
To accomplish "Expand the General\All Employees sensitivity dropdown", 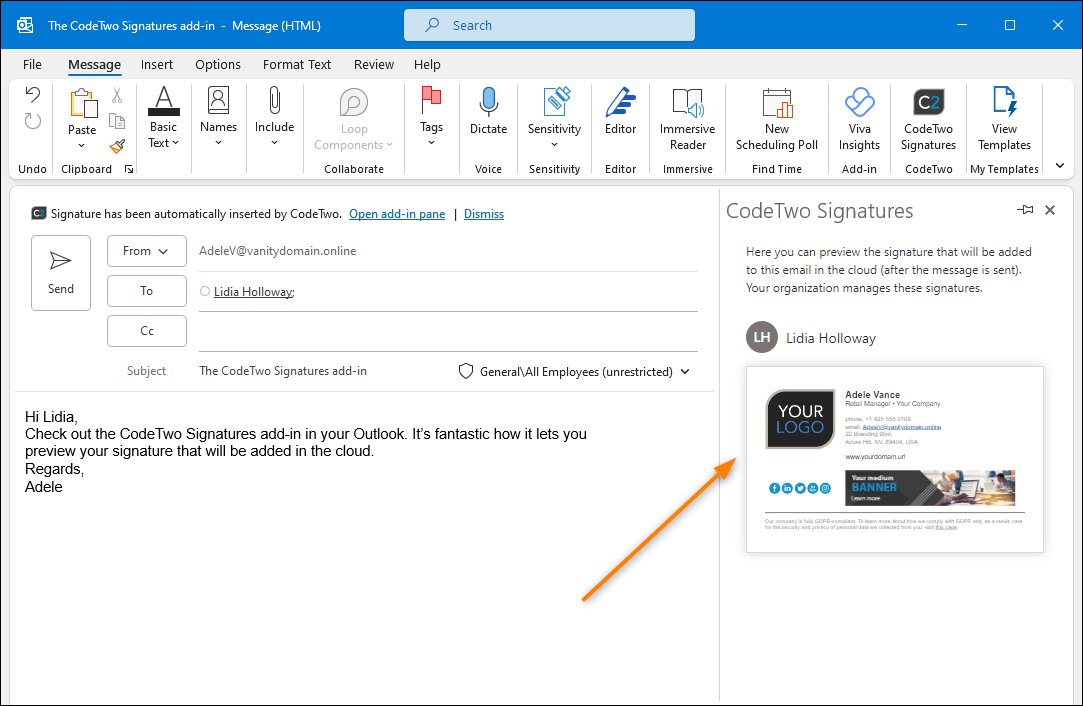I will (x=685, y=371).
